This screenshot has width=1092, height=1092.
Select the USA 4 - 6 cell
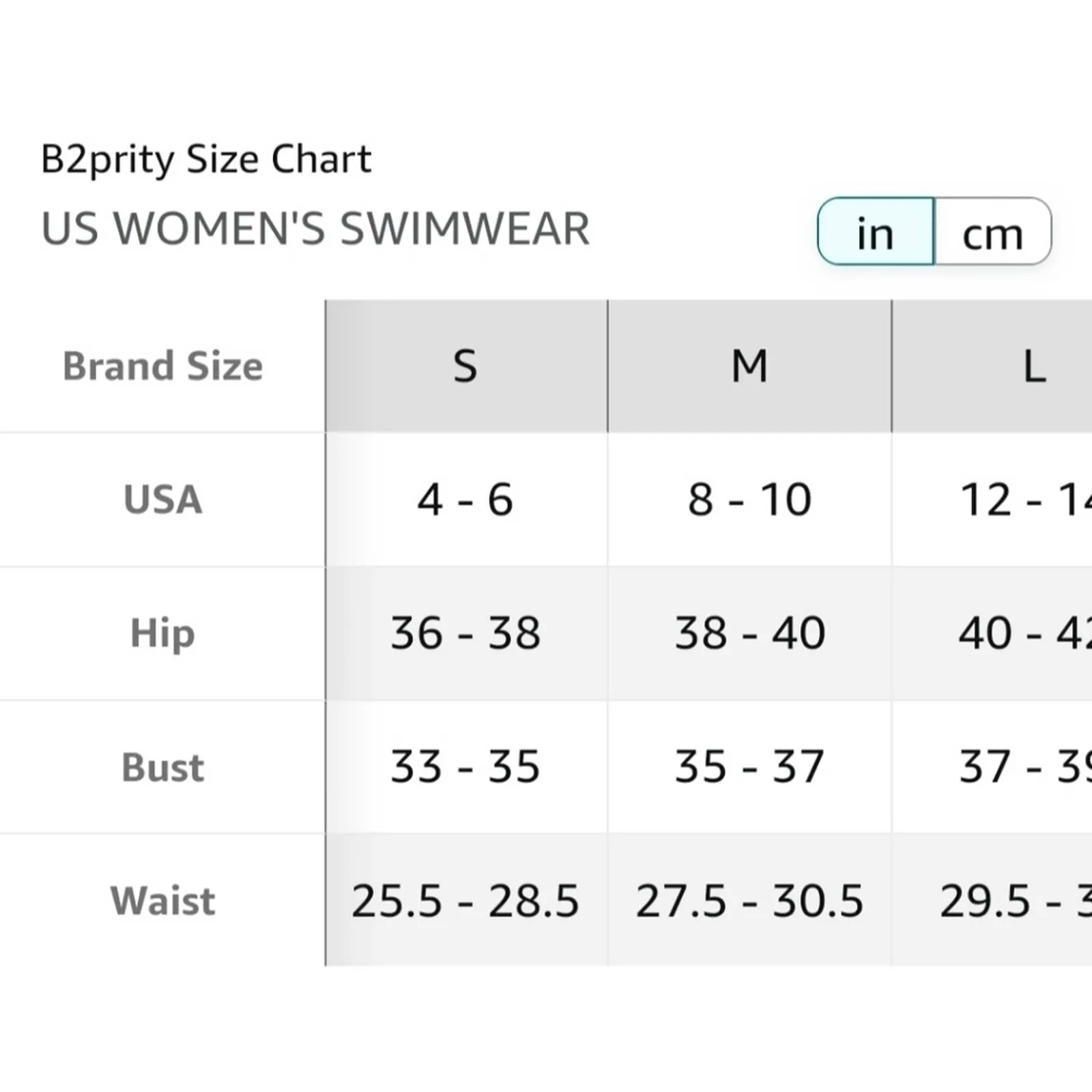click(465, 500)
